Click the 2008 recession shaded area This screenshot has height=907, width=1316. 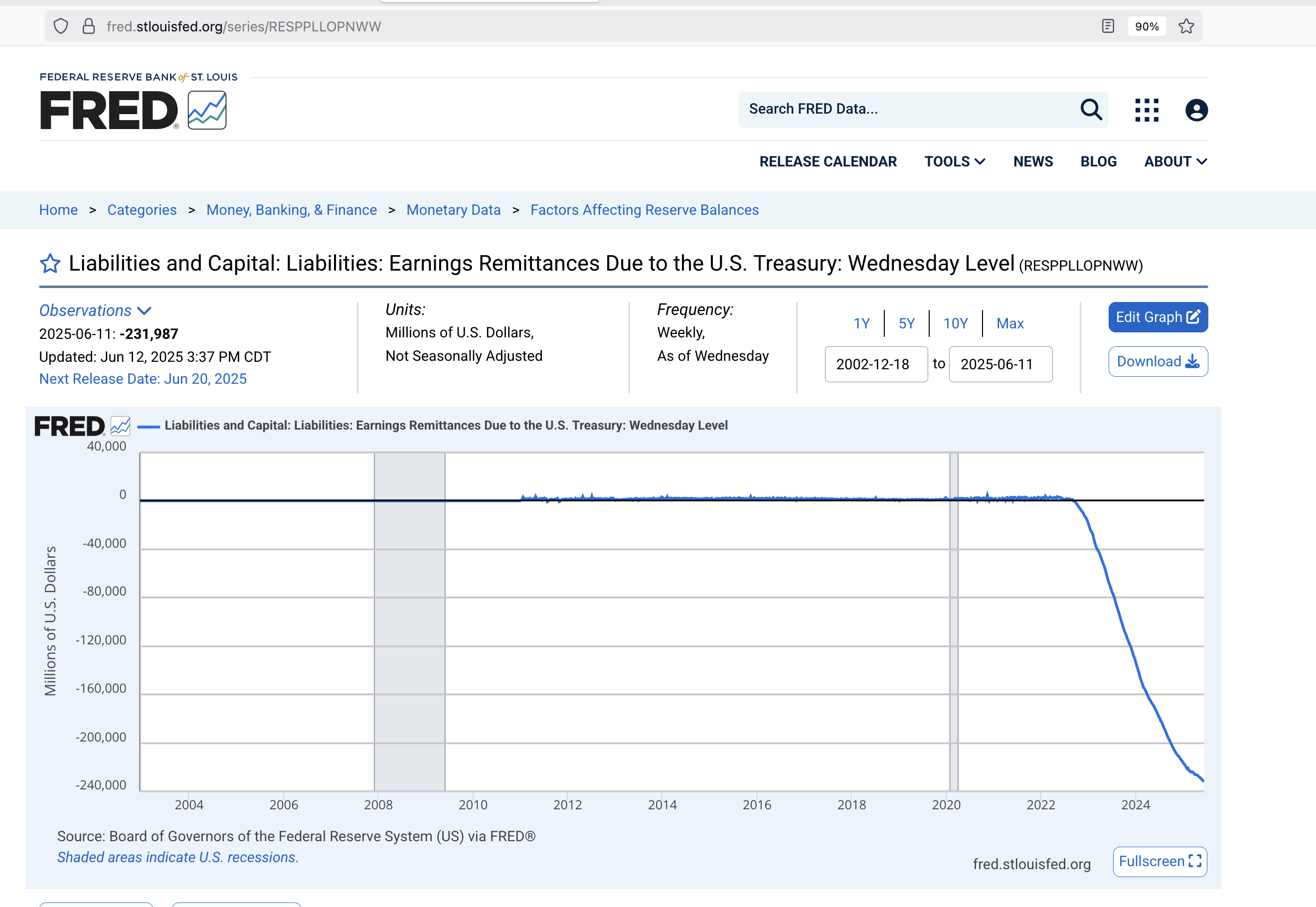[x=409, y=621]
